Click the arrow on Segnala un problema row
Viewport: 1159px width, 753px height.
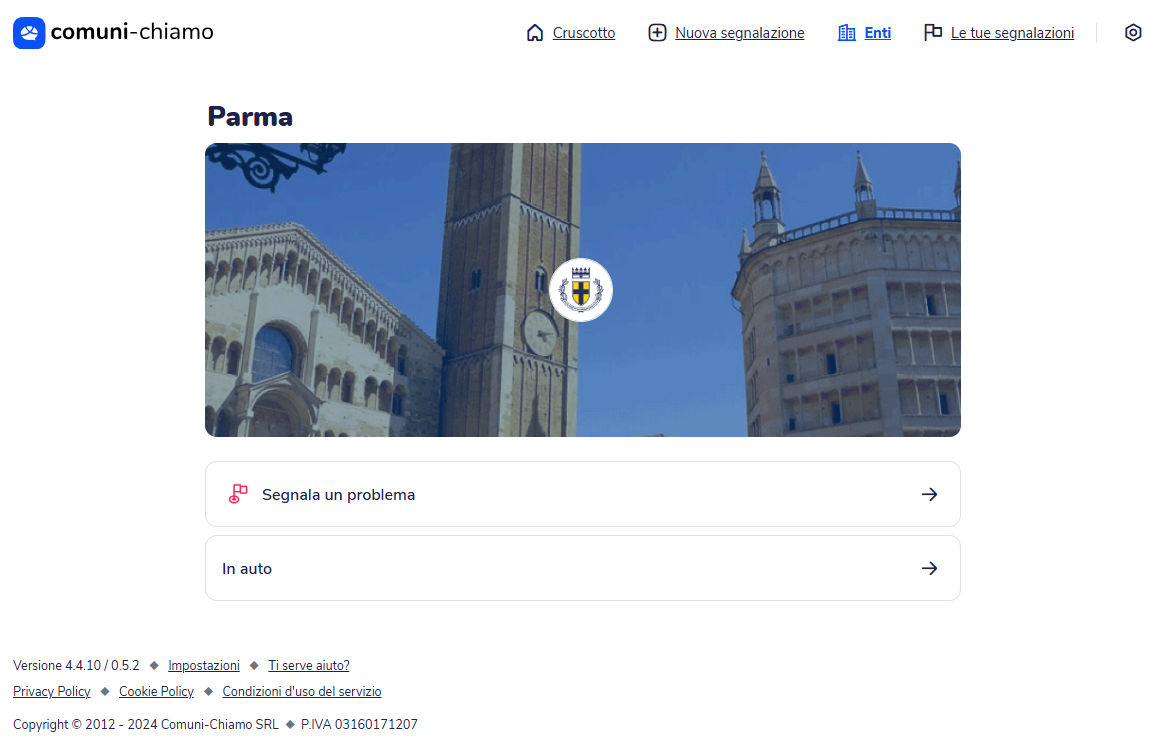tap(930, 494)
